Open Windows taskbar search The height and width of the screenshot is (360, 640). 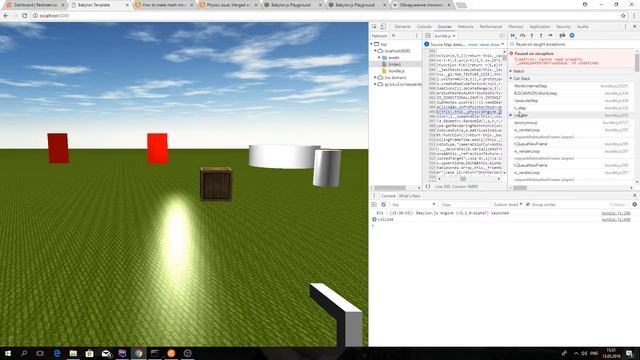24,353
